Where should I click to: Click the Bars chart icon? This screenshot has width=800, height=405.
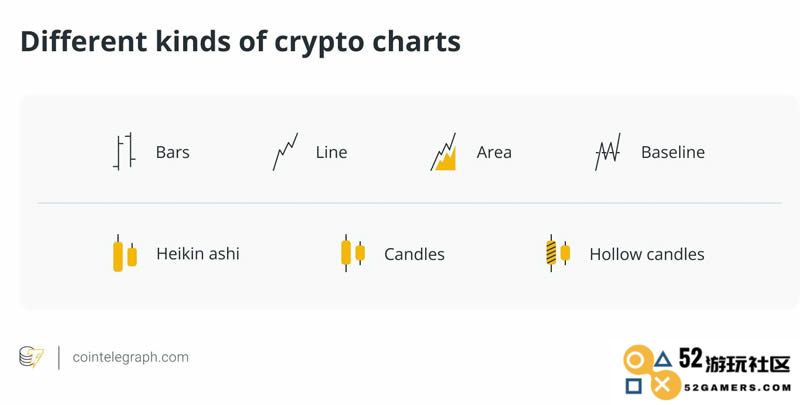pos(124,151)
